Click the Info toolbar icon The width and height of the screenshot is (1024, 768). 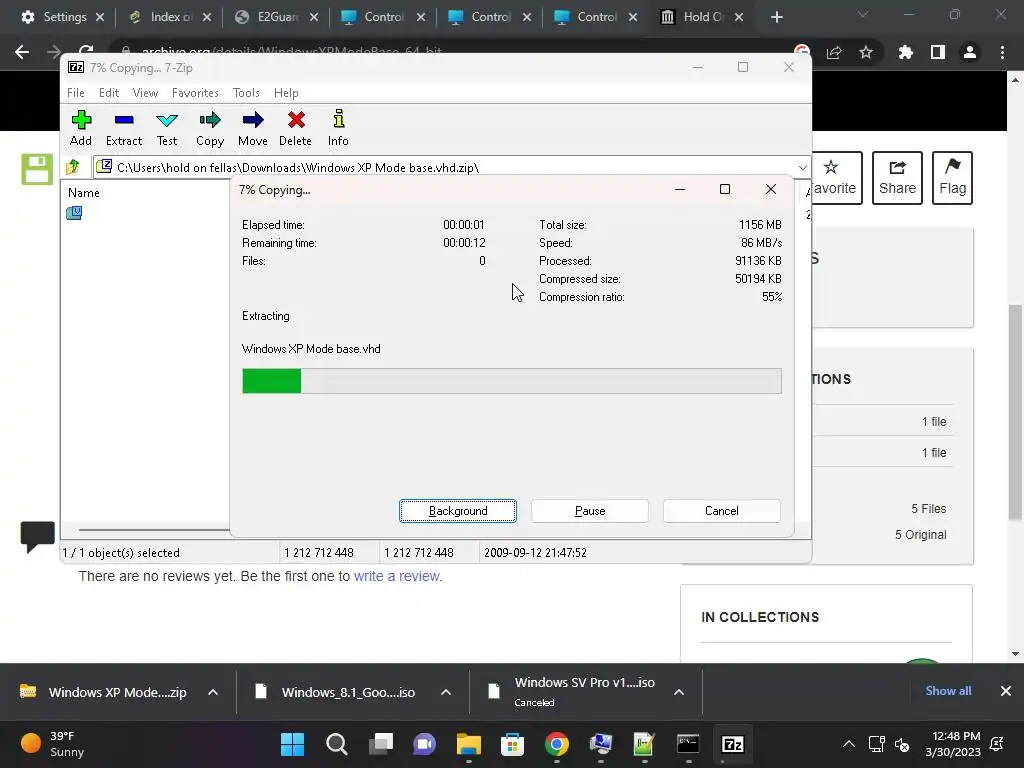[338, 127]
